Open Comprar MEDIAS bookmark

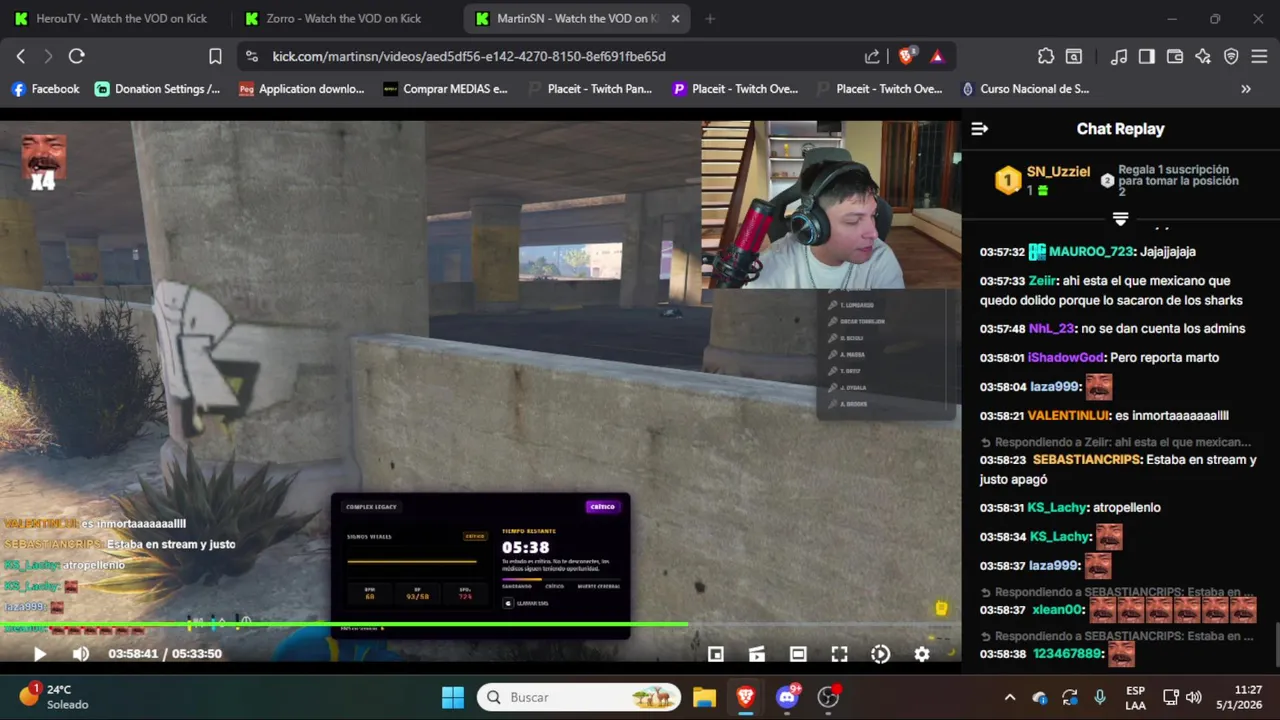tap(446, 89)
